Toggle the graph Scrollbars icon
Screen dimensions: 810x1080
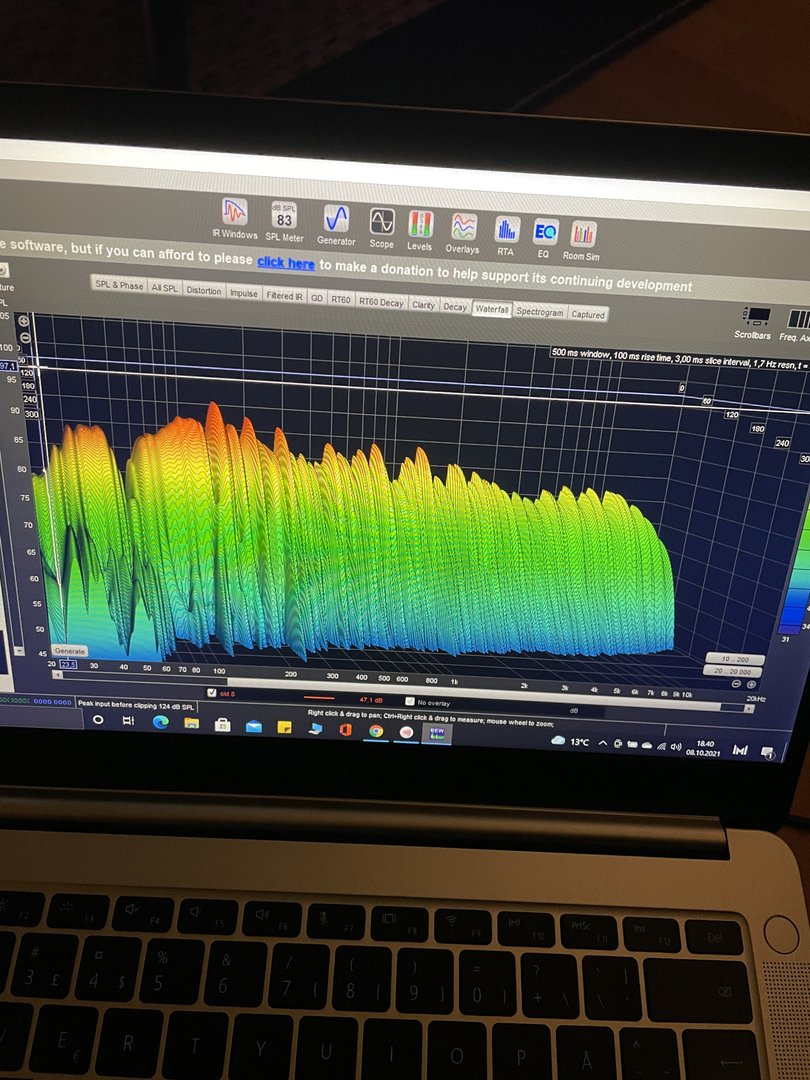(x=754, y=324)
